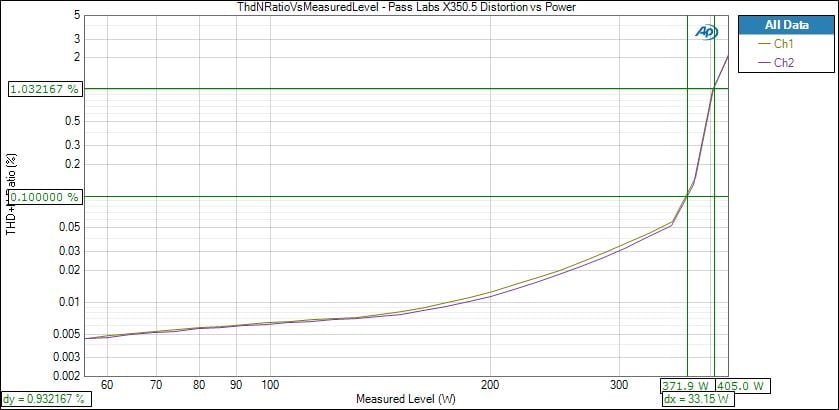Click the 0.100000 % cursor label

[44, 197]
